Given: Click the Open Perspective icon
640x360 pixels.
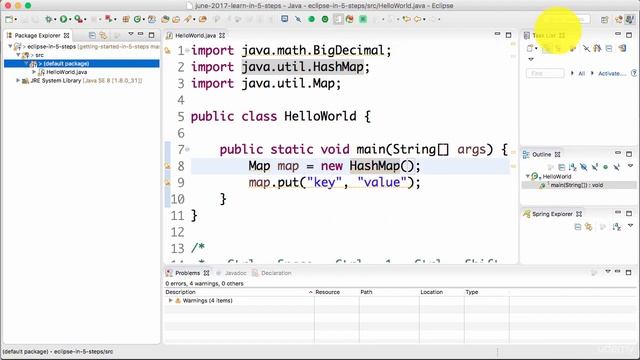Looking at the screenshot, I should point(604,20).
